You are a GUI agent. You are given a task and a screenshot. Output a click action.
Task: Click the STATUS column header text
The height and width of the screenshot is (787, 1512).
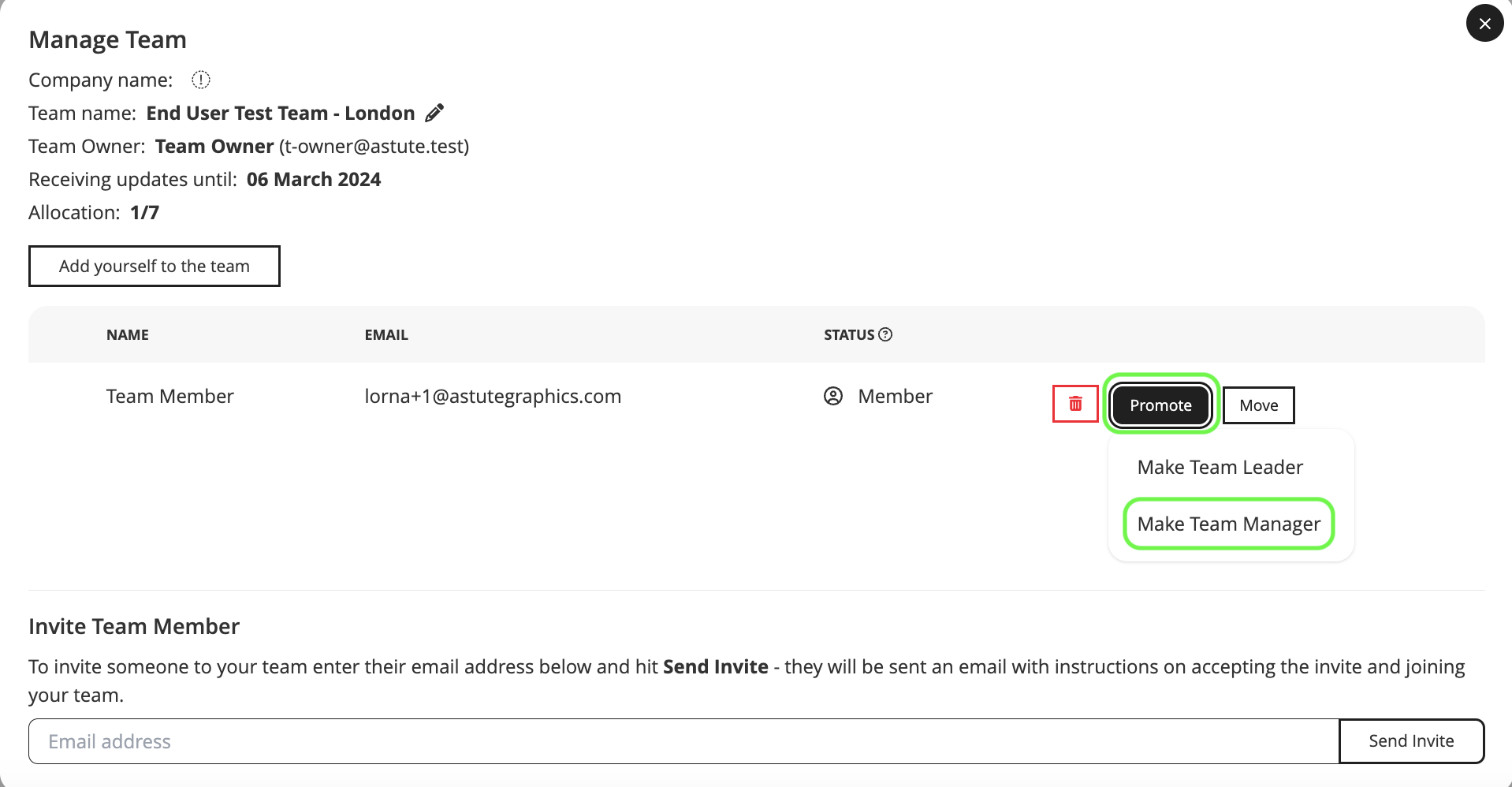[849, 334]
